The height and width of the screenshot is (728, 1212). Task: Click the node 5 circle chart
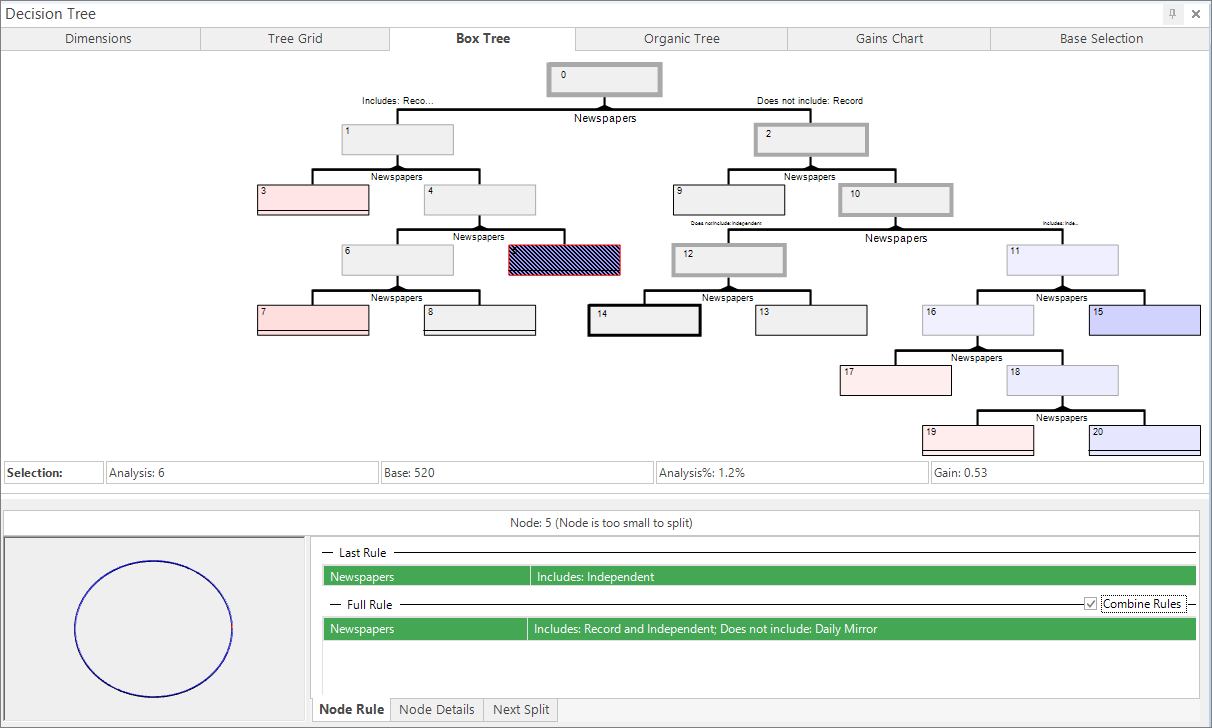154,629
